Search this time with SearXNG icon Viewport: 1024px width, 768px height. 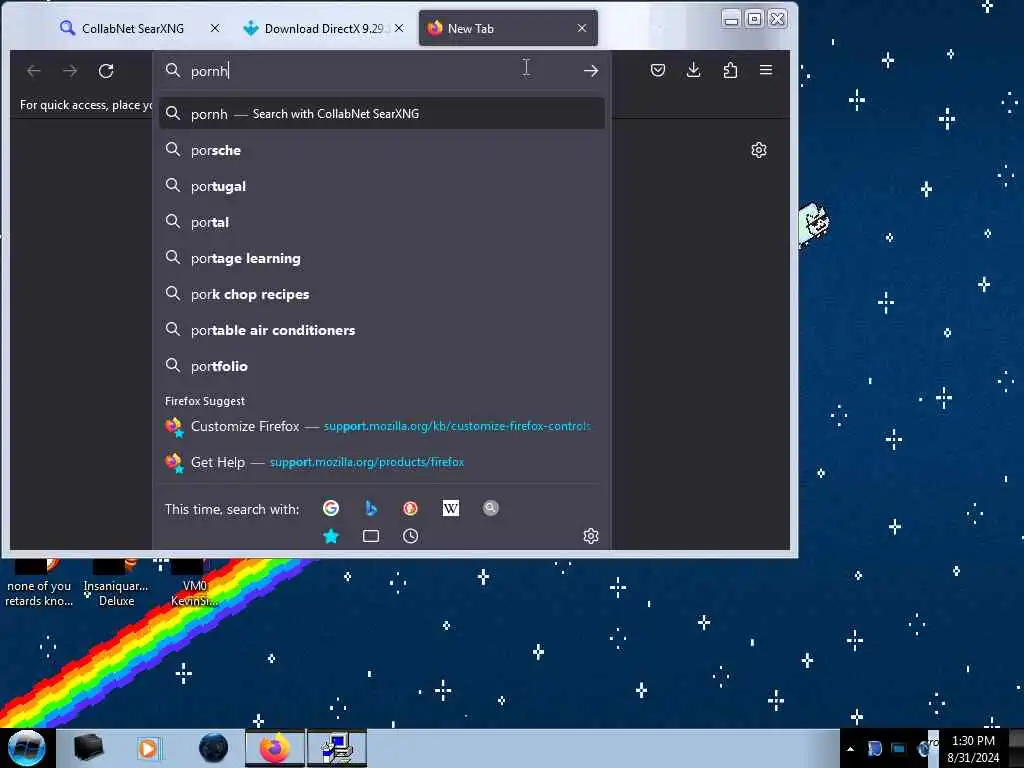click(490, 508)
